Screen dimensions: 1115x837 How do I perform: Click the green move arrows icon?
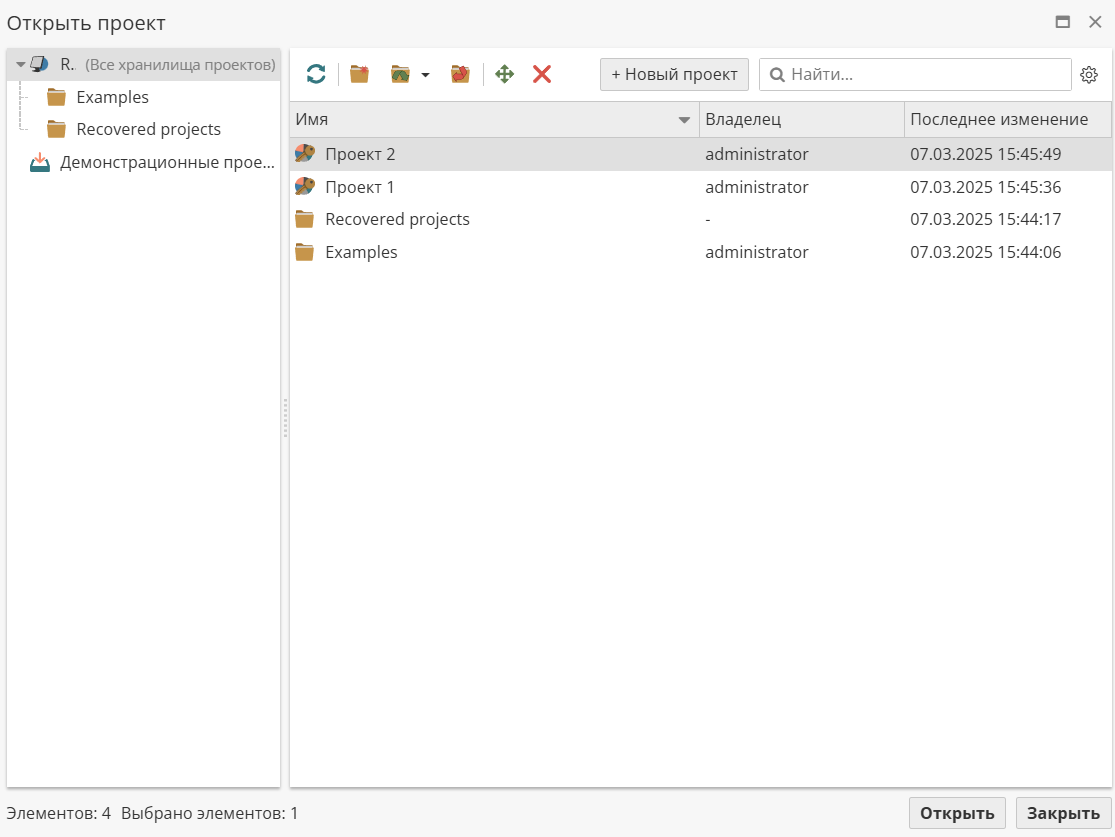(504, 74)
